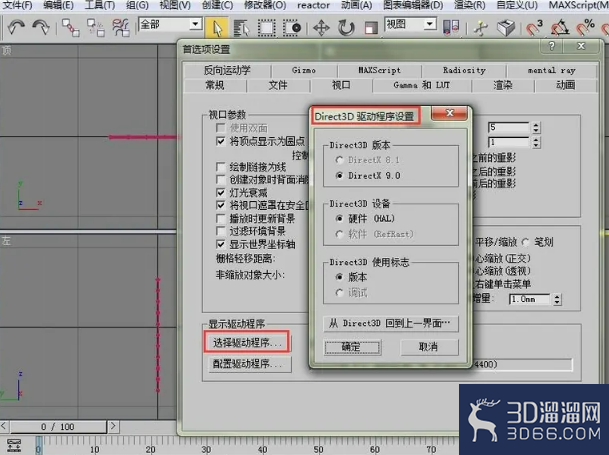Screen dimensions: 609x455
Task: Click the spinner arrows beside 1.0mm field
Action: [x=557, y=299]
